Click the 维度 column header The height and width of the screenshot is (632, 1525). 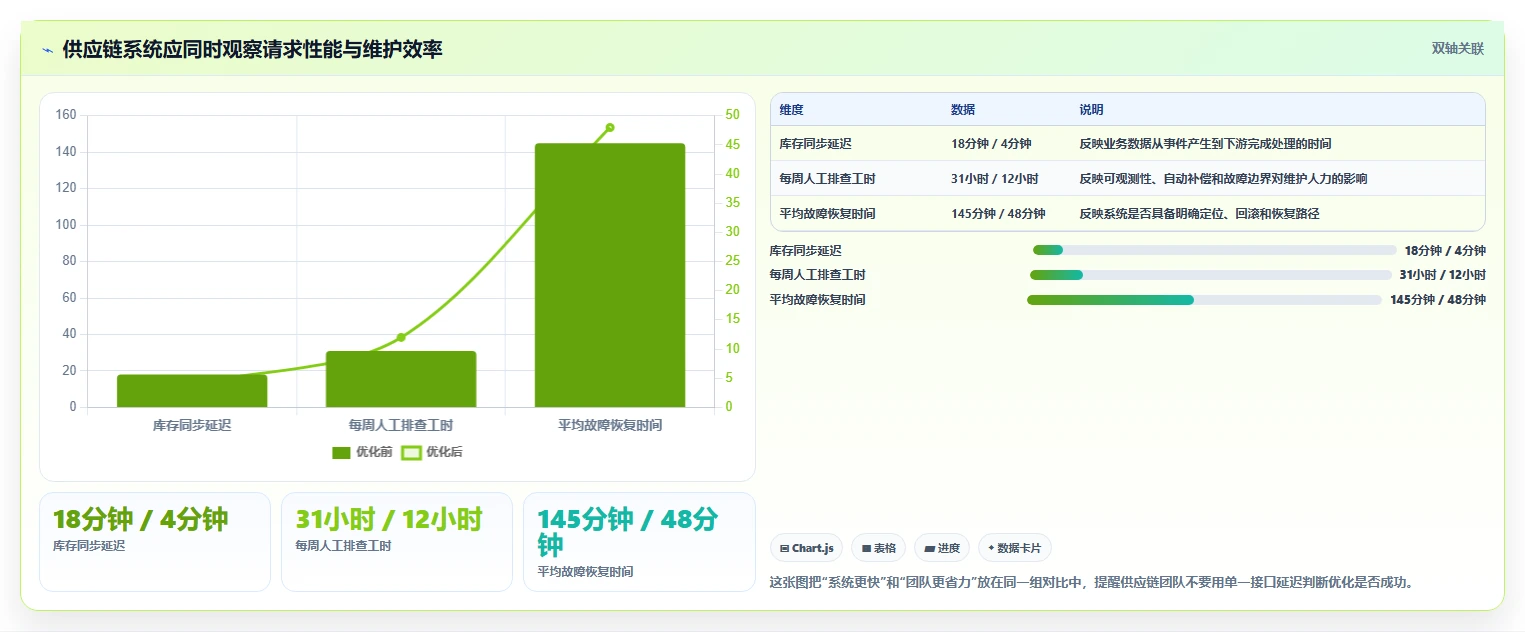791,110
